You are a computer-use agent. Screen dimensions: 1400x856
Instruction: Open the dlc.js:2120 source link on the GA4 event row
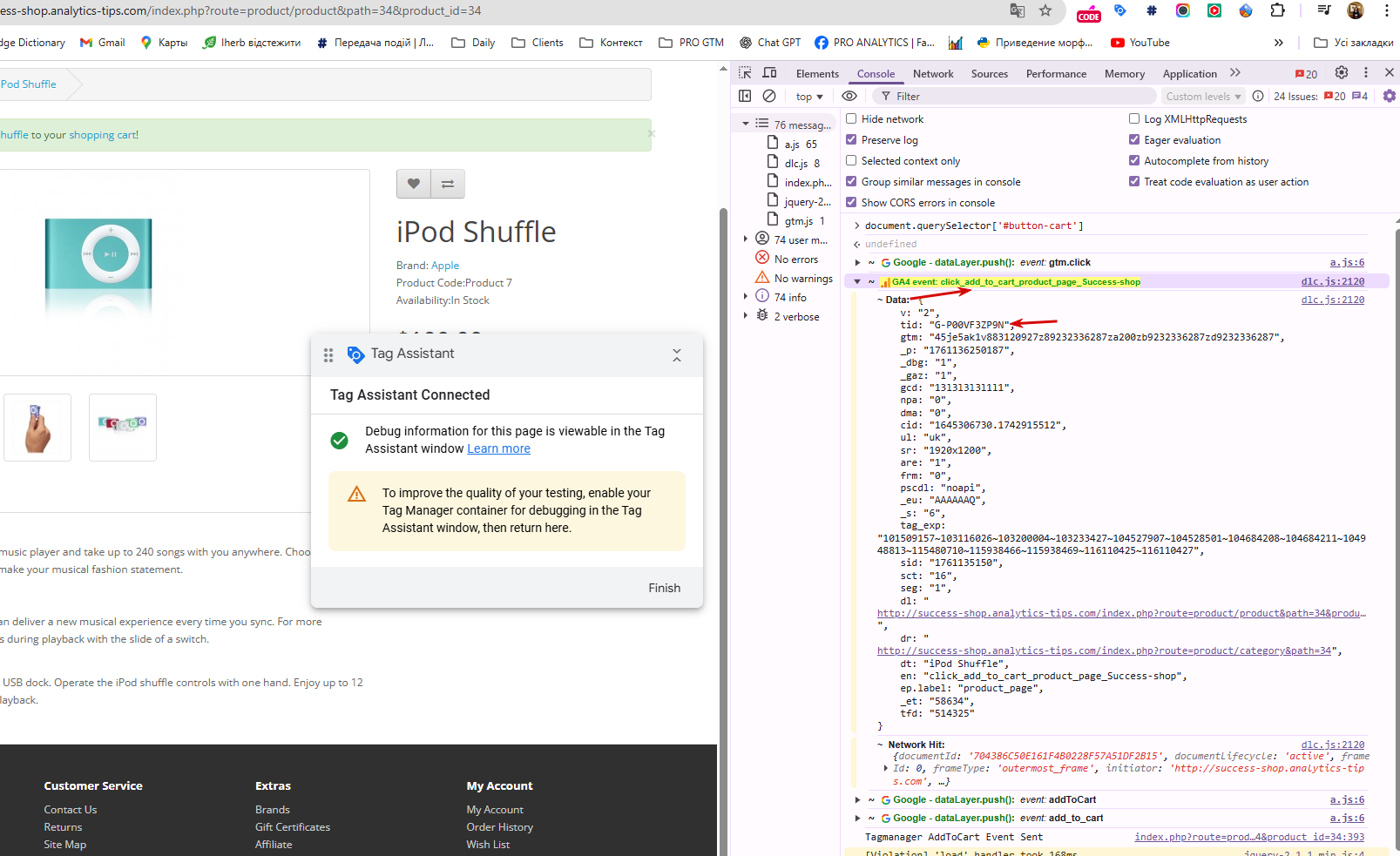tap(1333, 282)
